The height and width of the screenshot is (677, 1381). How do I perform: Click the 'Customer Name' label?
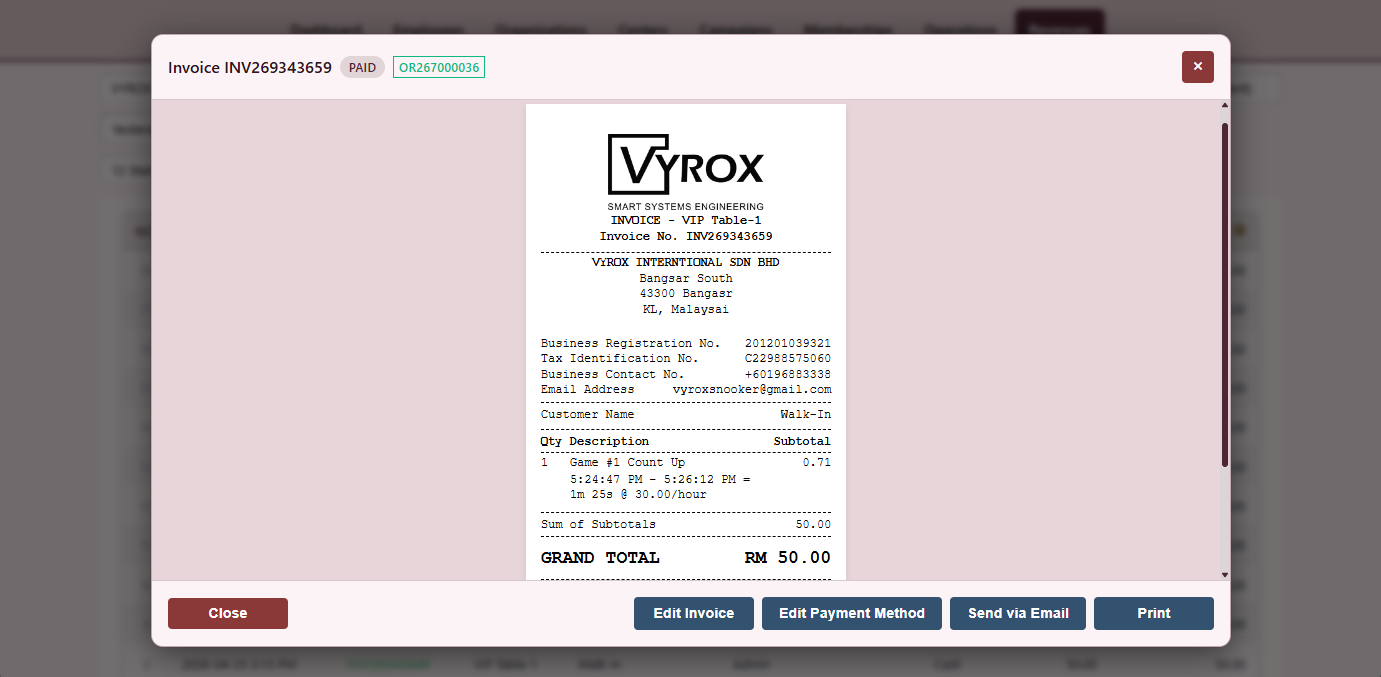coord(587,414)
